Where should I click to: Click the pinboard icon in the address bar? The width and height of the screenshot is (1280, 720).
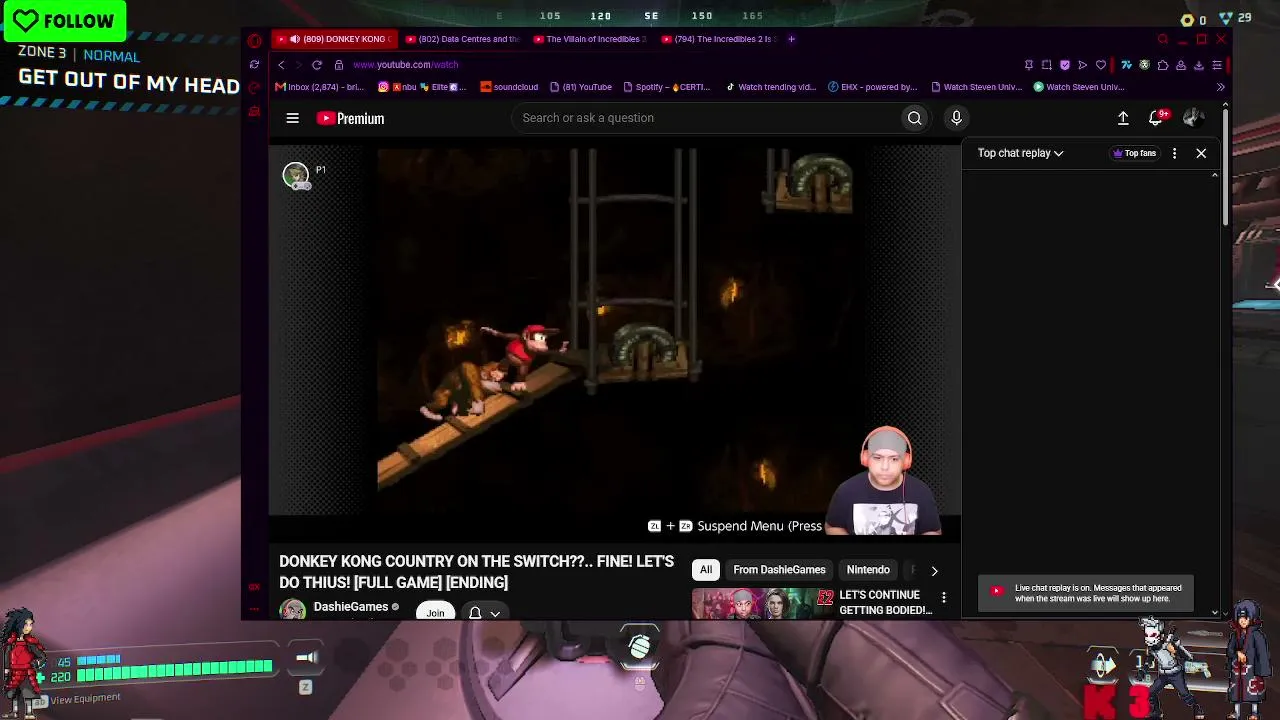pyautogui.click(x=1029, y=65)
